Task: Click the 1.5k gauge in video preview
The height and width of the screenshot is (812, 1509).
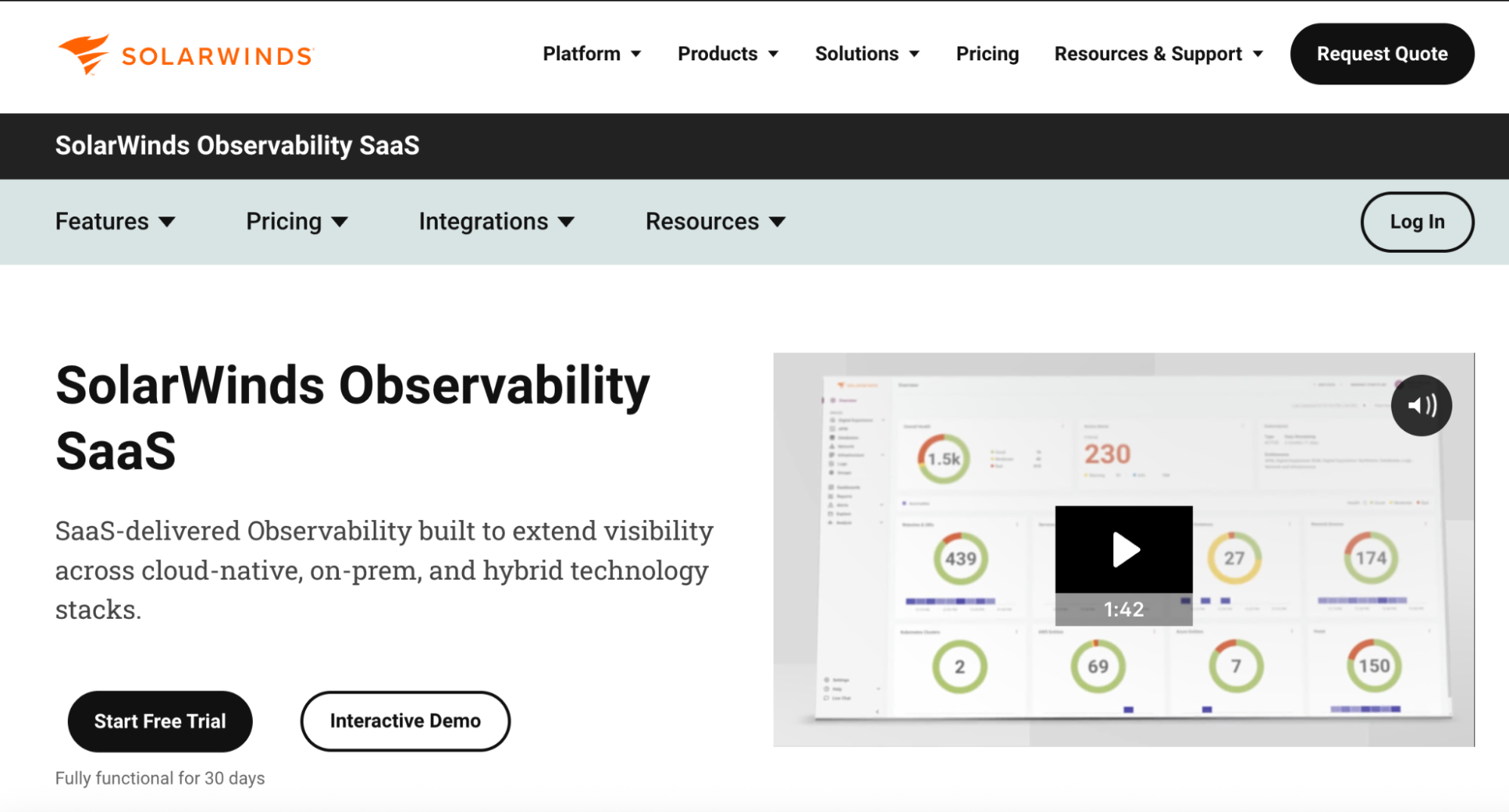Action: click(944, 459)
